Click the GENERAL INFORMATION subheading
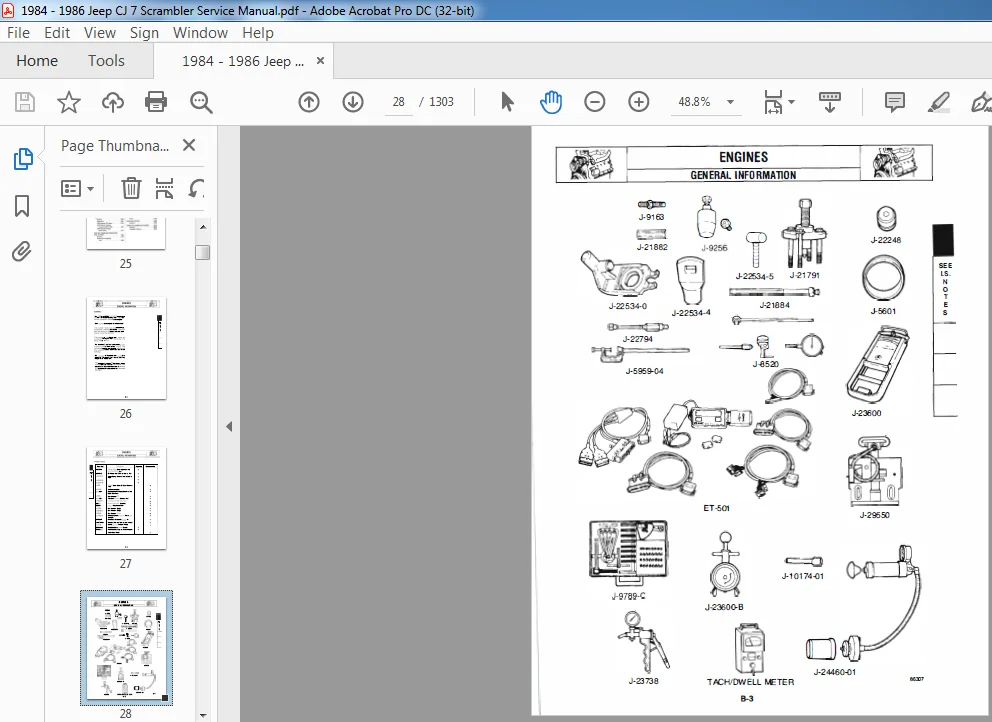The image size is (992, 722). tap(743, 175)
